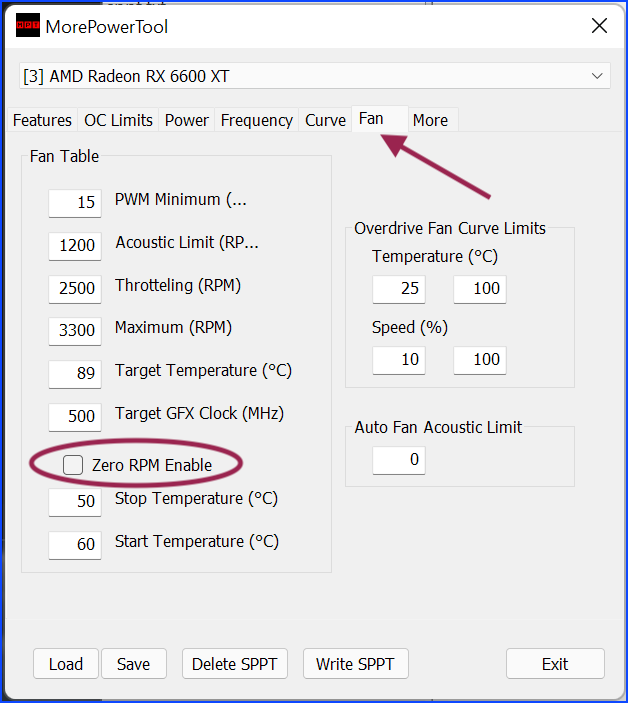Go to the Frequency tab

coord(256,120)
